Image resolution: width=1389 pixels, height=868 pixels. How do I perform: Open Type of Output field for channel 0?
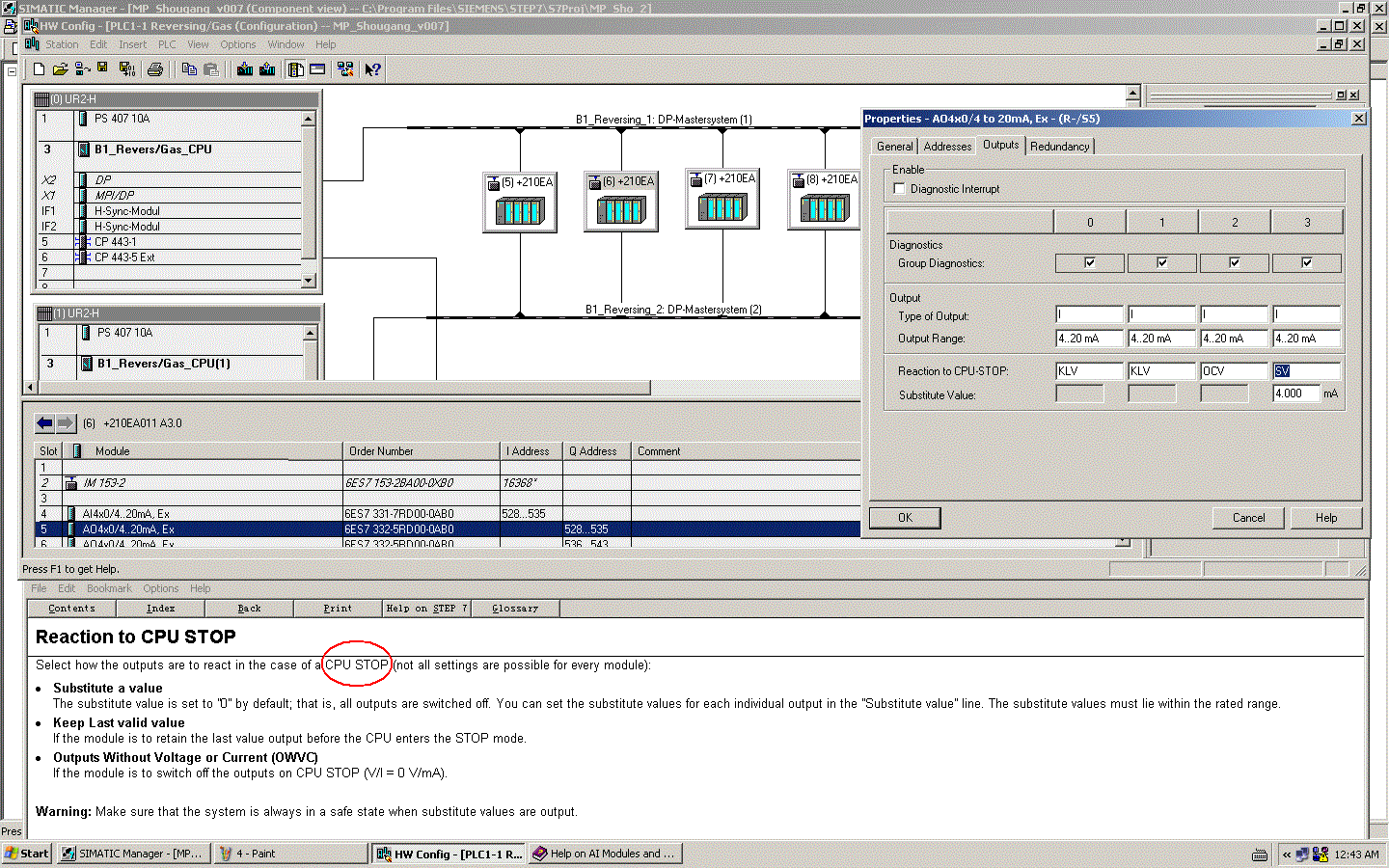click(x=1090, y=314)
